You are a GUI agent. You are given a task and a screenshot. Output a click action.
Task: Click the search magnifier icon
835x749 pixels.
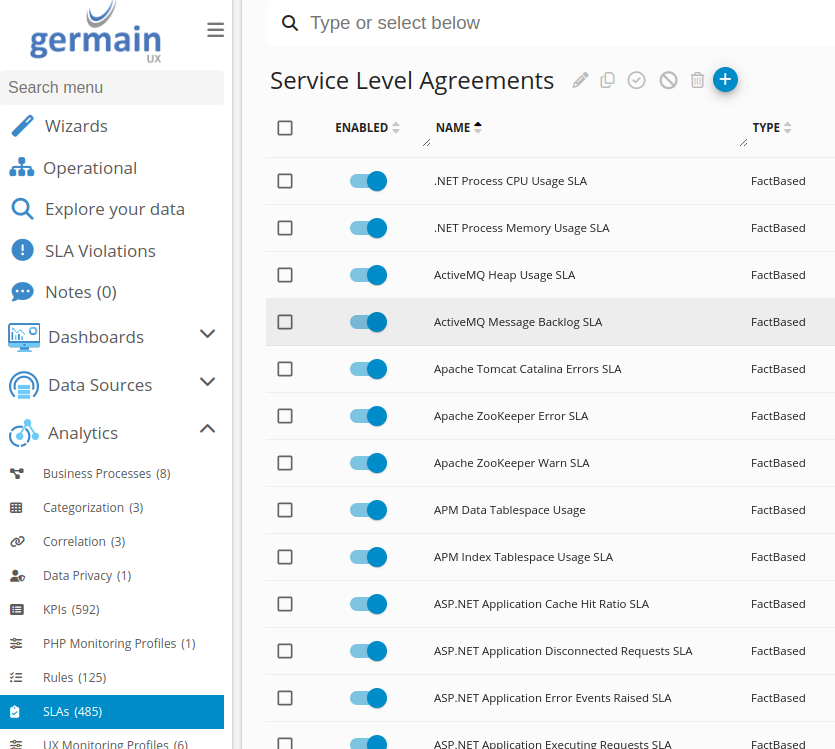(x=290, y=23)
